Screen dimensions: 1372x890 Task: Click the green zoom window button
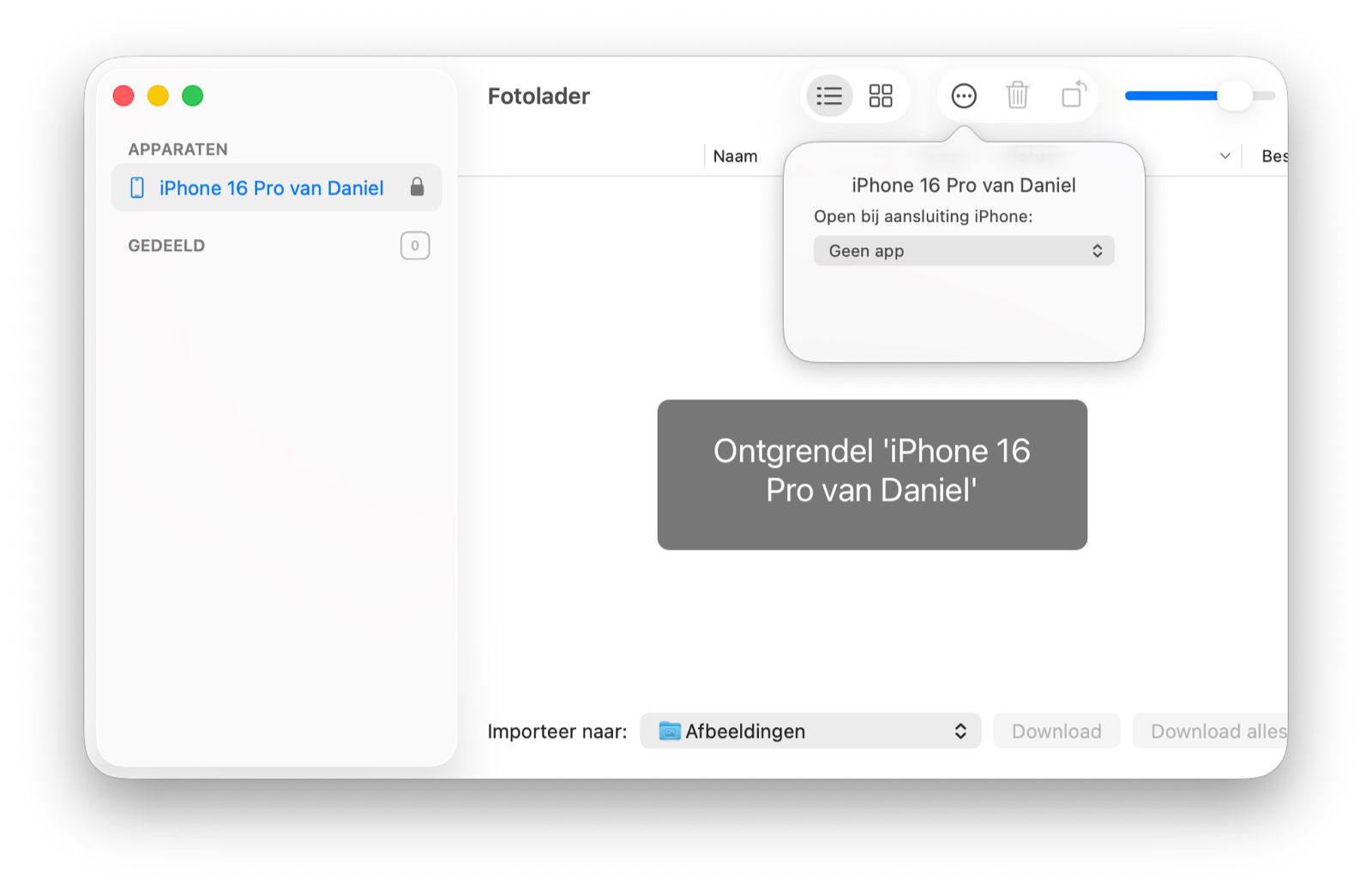[x=193, y=96]
